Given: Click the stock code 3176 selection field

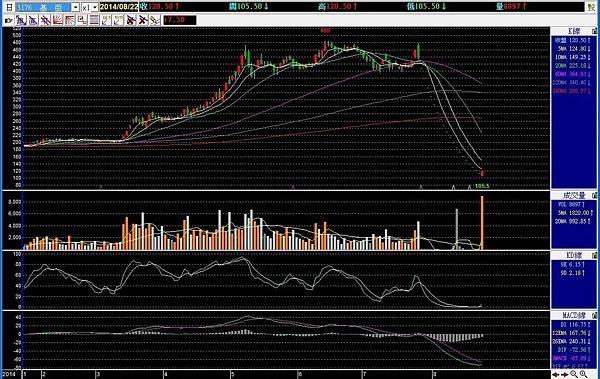Looking at the screenshot, I should 43,7.
